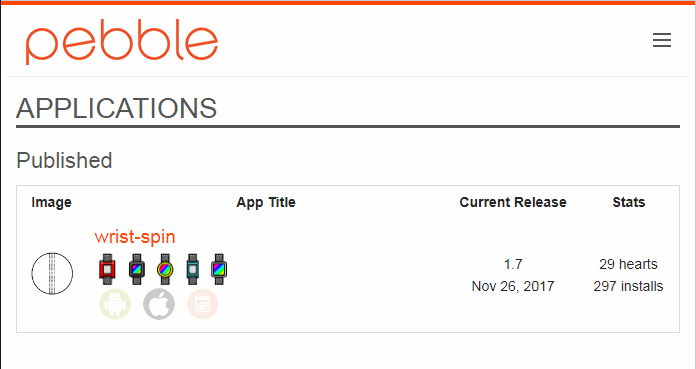This screenshot has height=369, width=696.
Task: Open the wrist-spin app link
Action: [135, 237]
